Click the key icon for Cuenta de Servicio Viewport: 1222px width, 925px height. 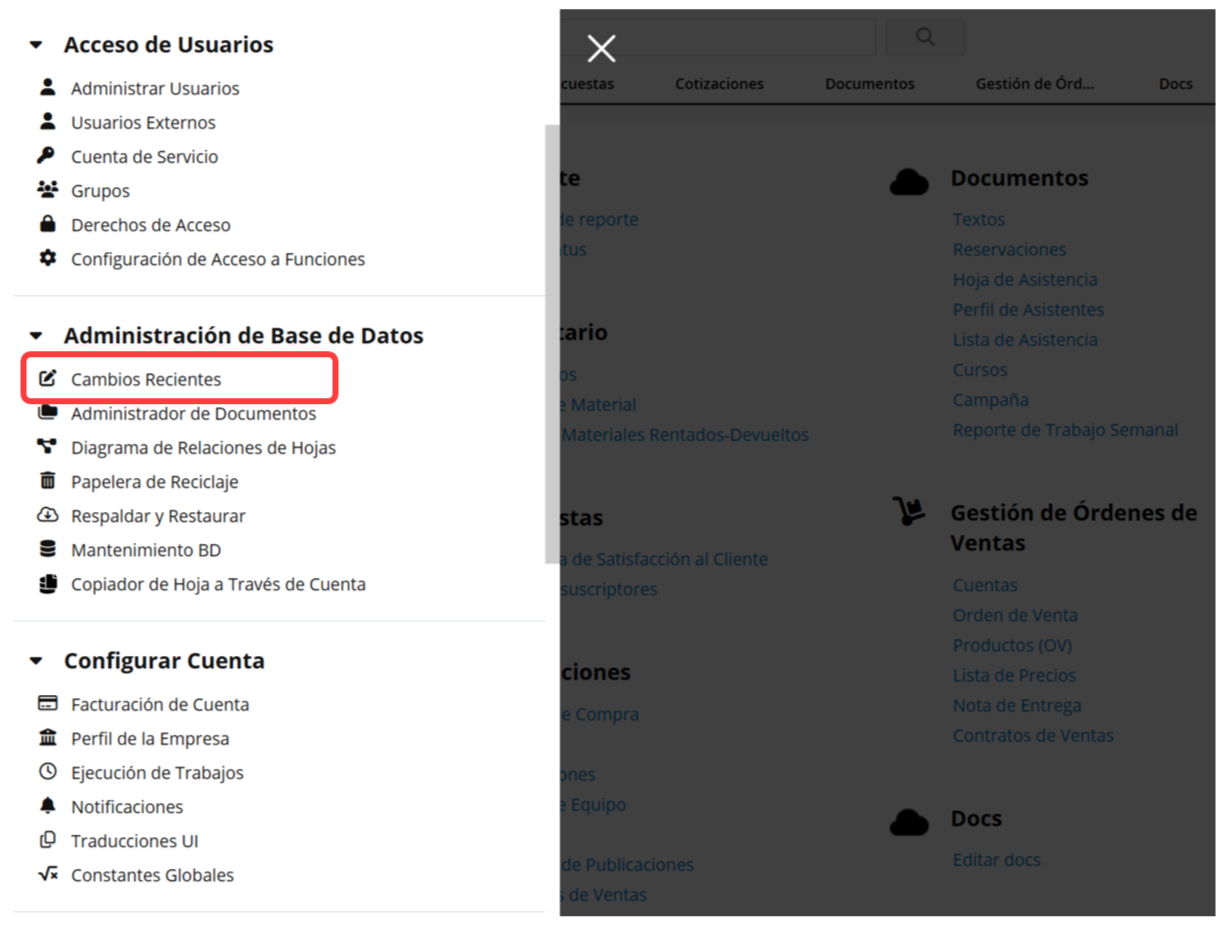point(47,156)
